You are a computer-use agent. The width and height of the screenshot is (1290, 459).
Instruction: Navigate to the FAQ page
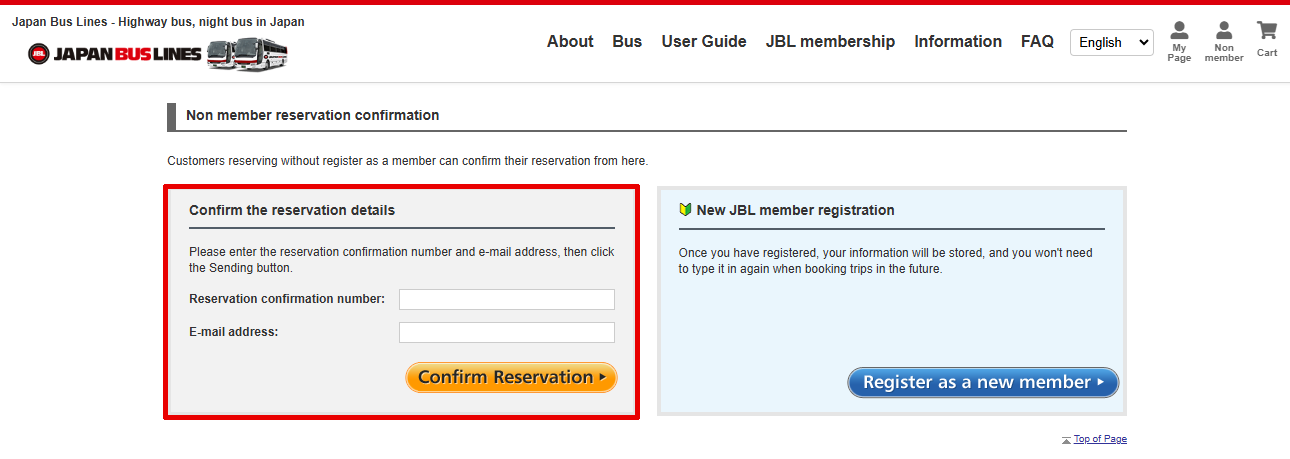[1037, 41]
